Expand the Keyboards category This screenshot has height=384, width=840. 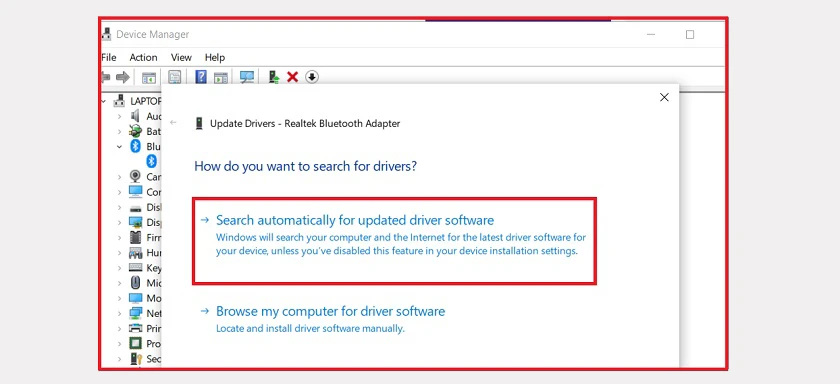pos(119,267)
